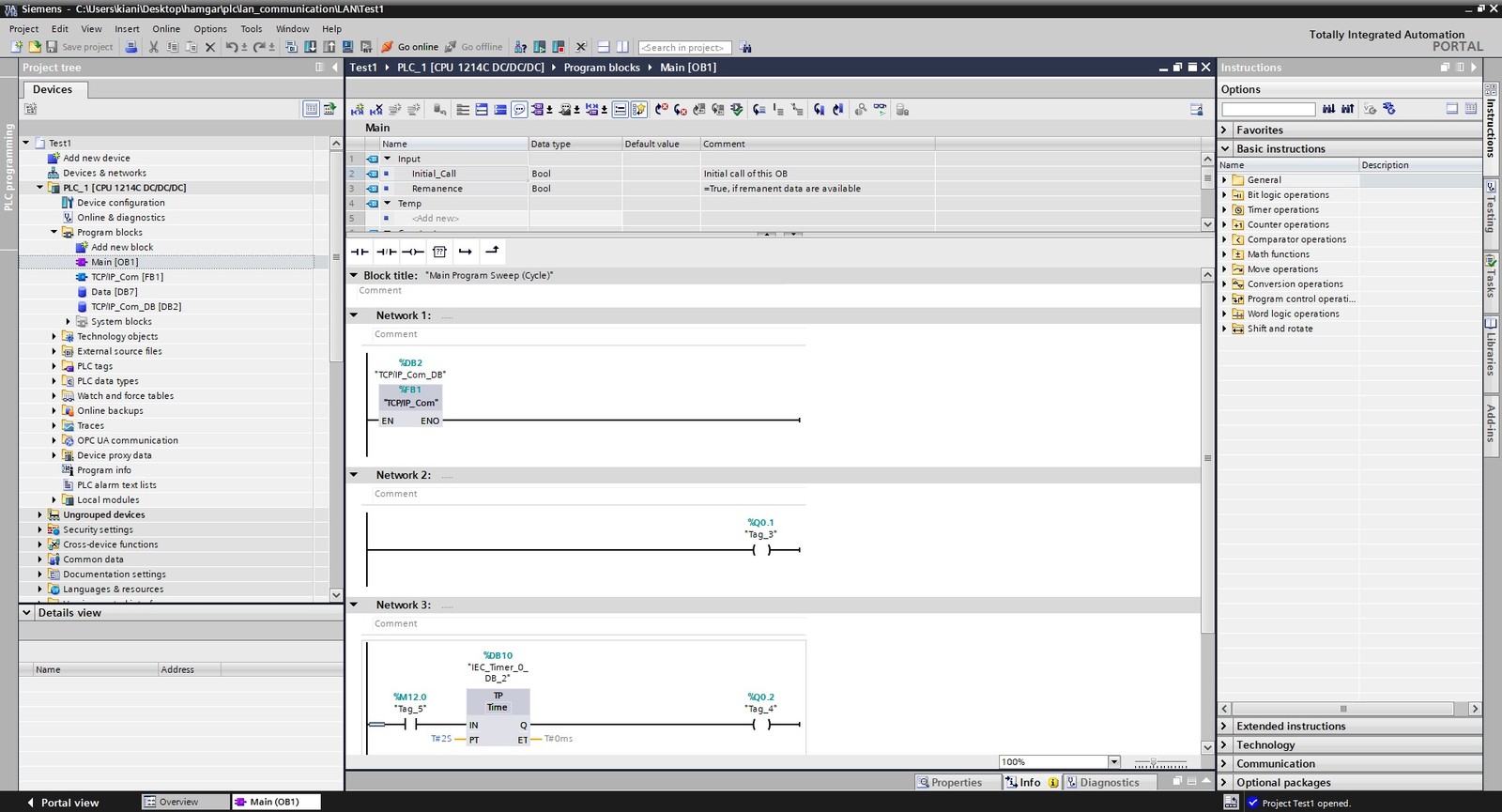Open the Online menu

pos(166,29)
